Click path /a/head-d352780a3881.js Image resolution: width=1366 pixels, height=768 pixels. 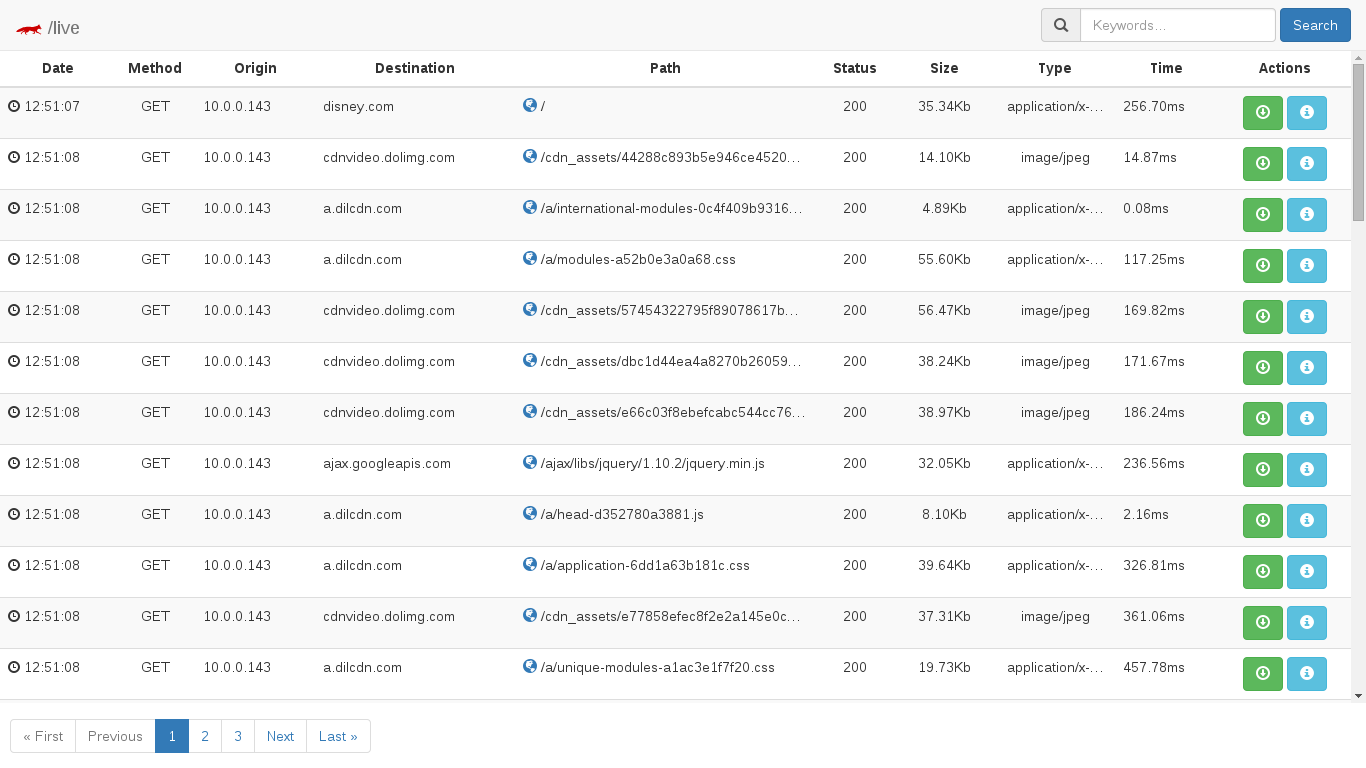[x=622, y=514]
